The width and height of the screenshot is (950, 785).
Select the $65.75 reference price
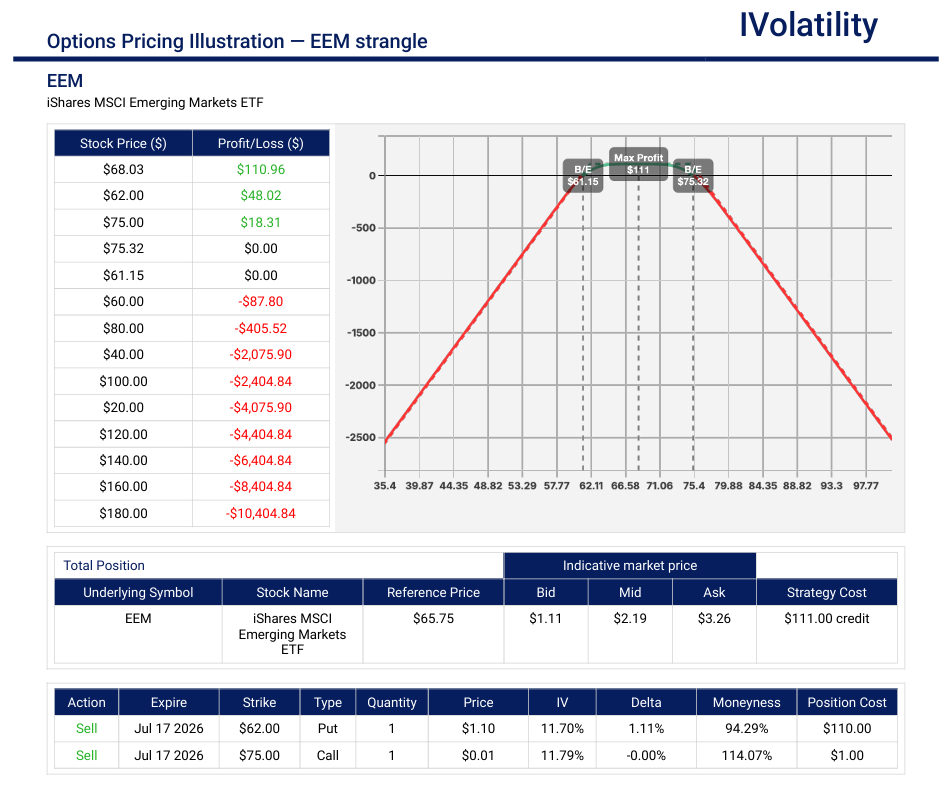433,618
